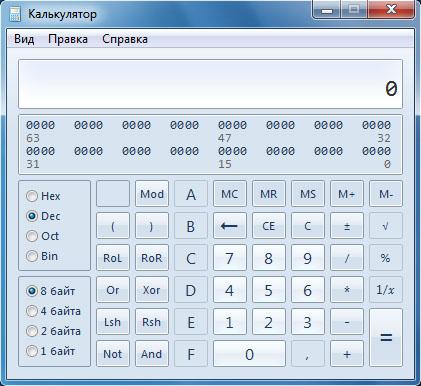
Task: Click the digit 7 key
Action: 230,258
